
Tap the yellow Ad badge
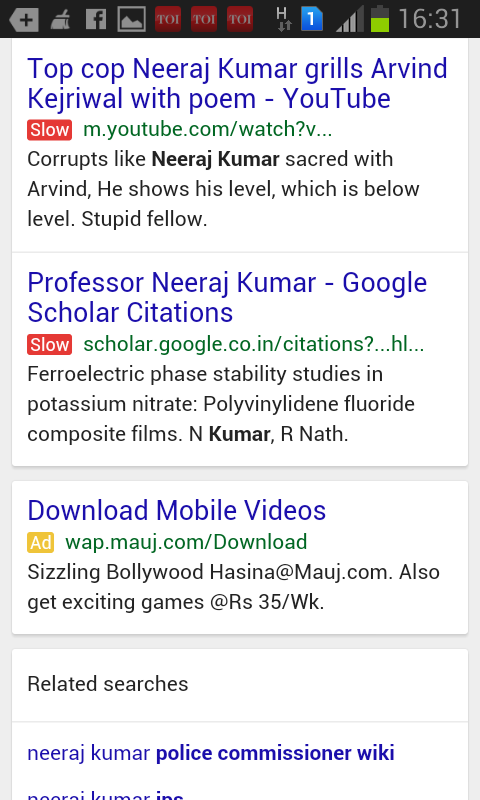pyautogui.click(x=40, y=542)
